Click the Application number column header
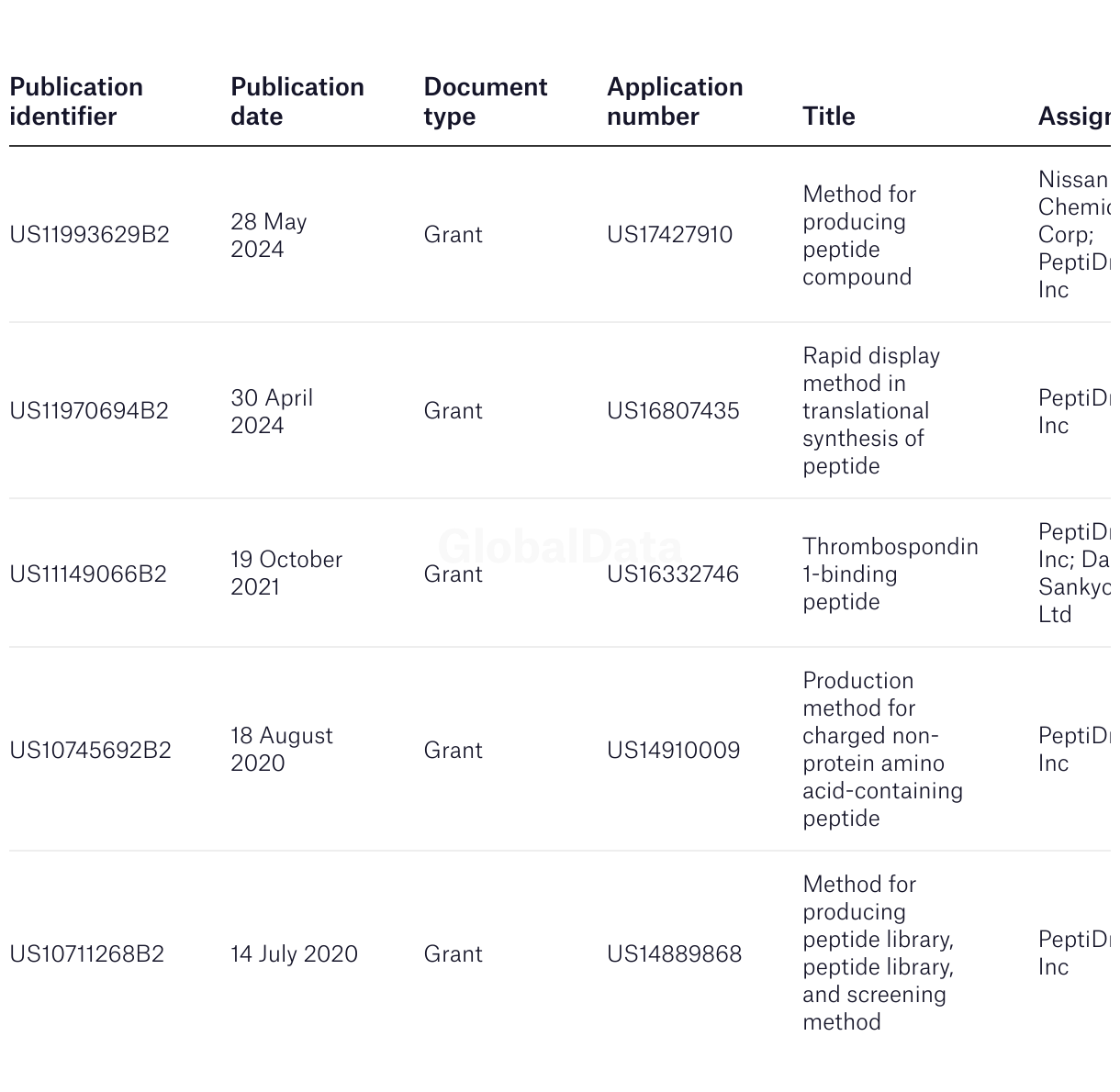This screenshot has height=1092, width=1120. [675, 102]
